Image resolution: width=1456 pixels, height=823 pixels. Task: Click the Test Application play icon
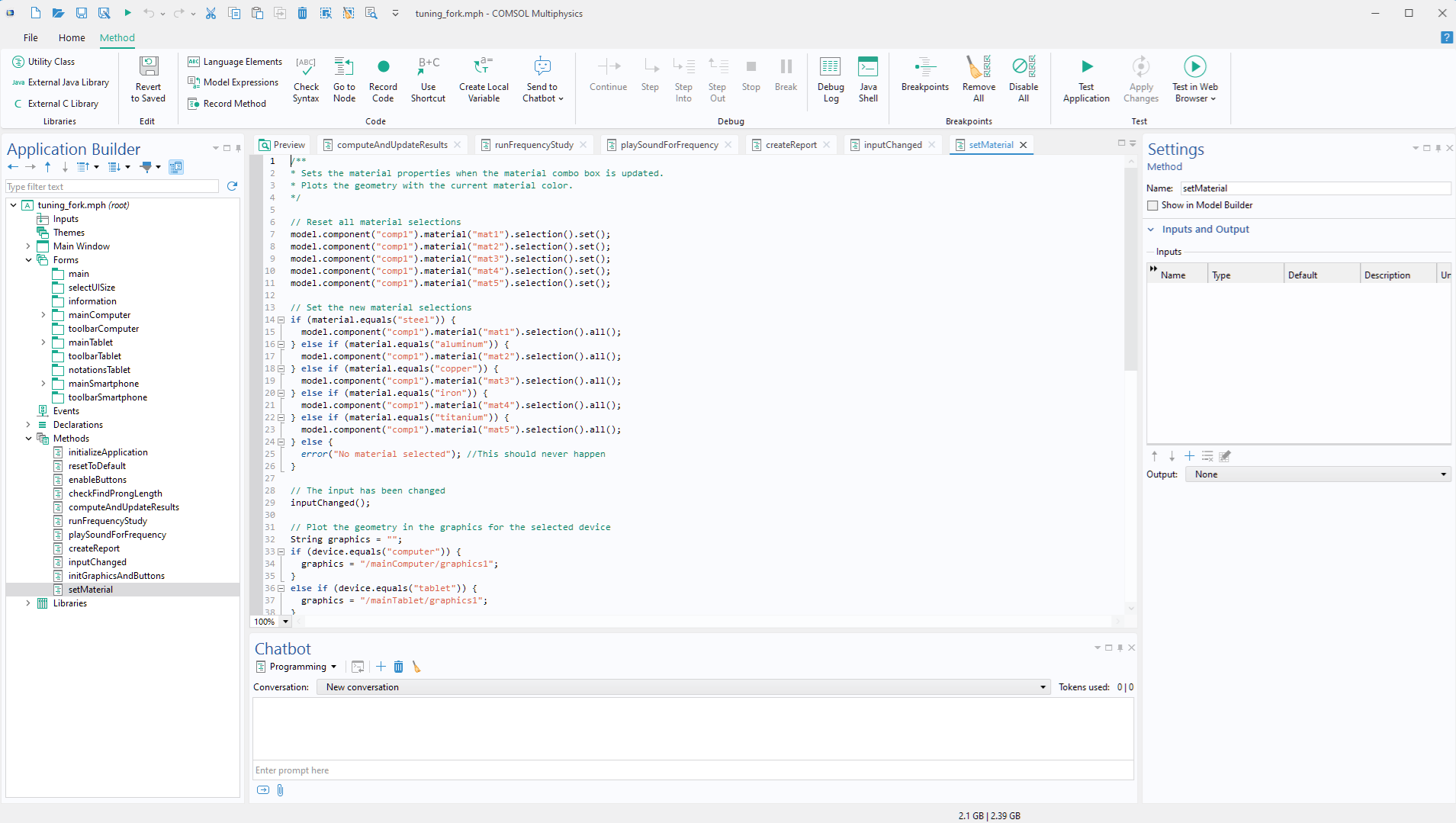pos(1086,67)
